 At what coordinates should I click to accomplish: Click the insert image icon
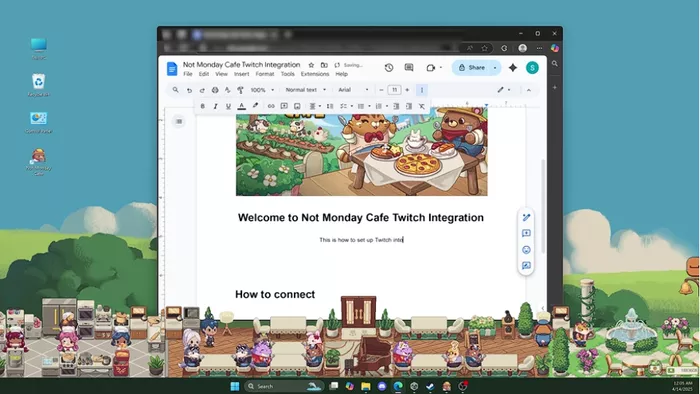coord(297,106)
